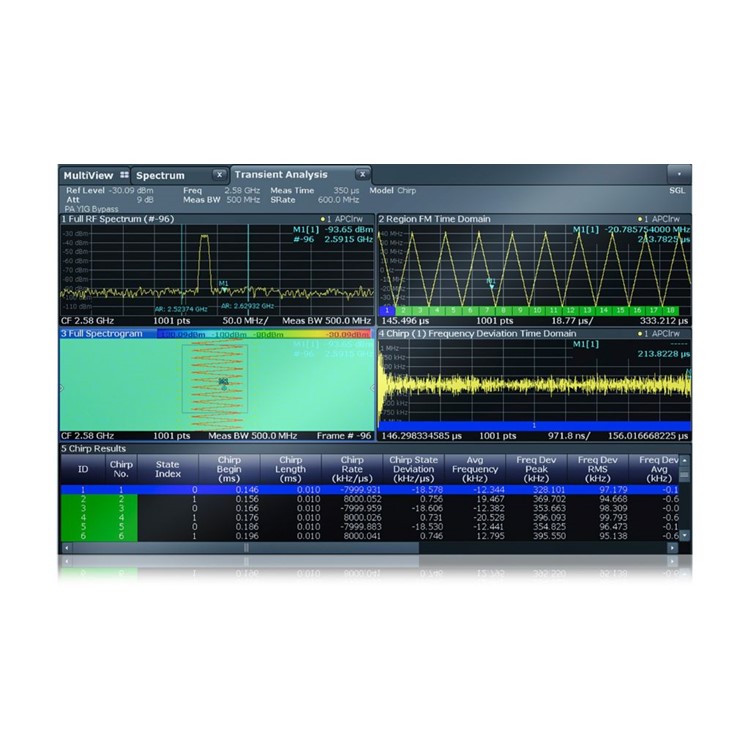The width and height of the screenshot is (750, 750).
Task: Click the 50.0 MHz/ span label
Action: click(x=245, y=320)
